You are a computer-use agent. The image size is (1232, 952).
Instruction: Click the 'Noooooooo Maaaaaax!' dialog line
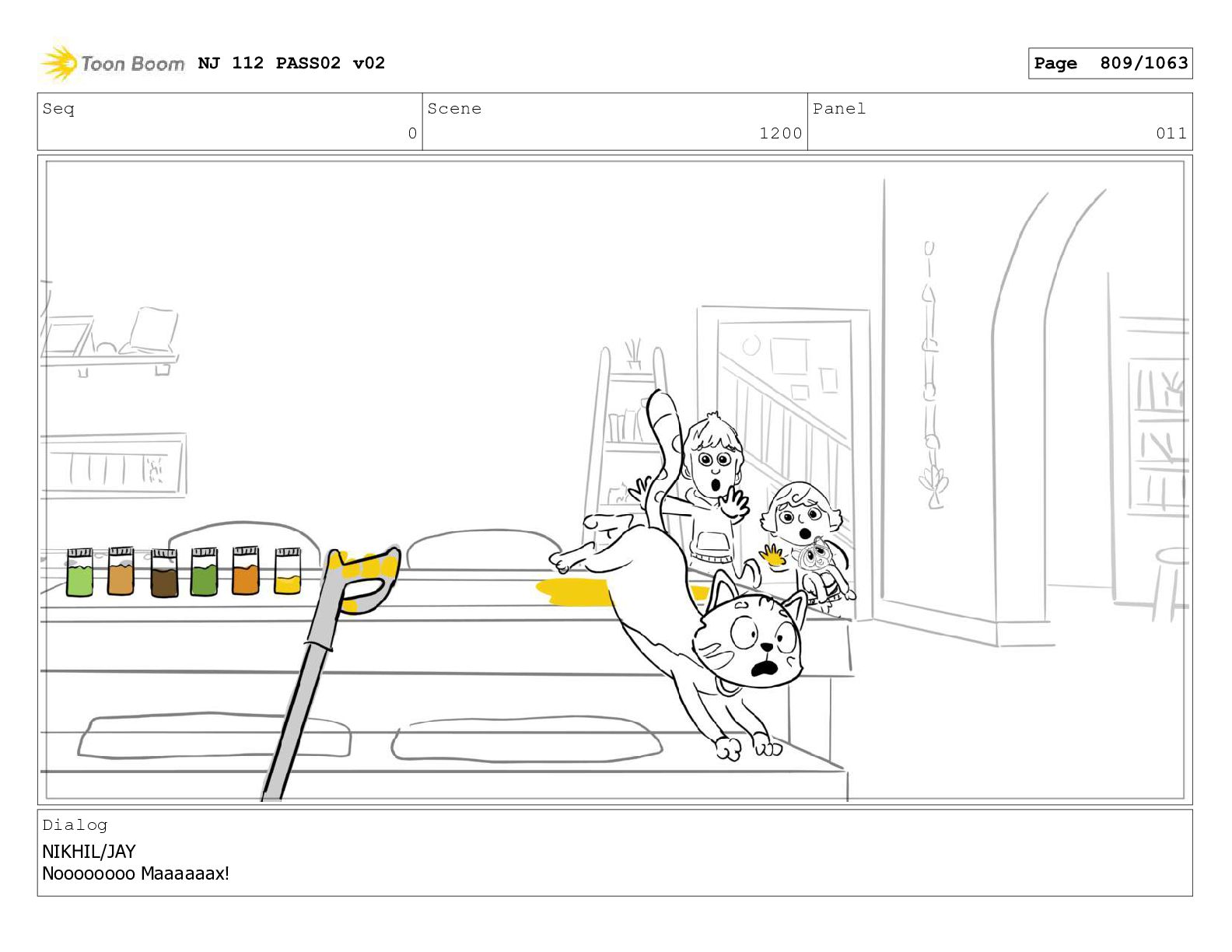(x=135, y=873)
